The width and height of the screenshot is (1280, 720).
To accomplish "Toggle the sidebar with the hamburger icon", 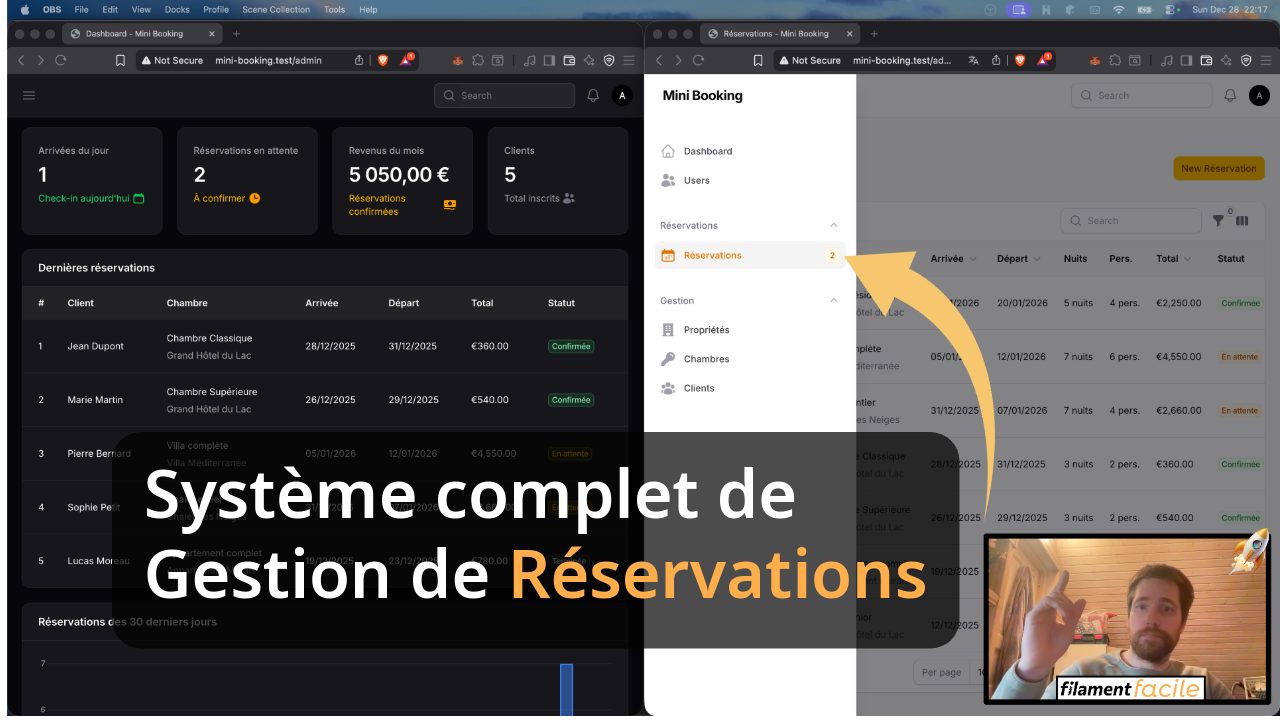I will pos(28,95).
